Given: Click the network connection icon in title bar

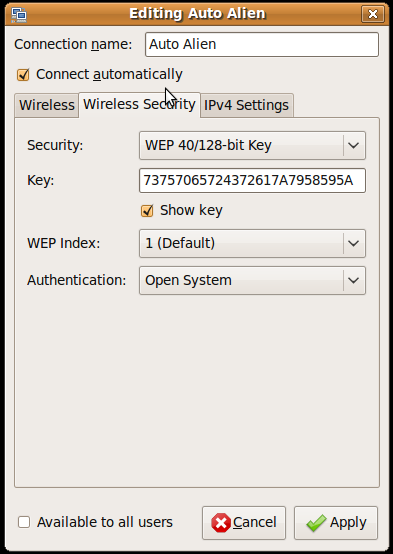Looking at the screenshot, I should (x=19, y=14).
